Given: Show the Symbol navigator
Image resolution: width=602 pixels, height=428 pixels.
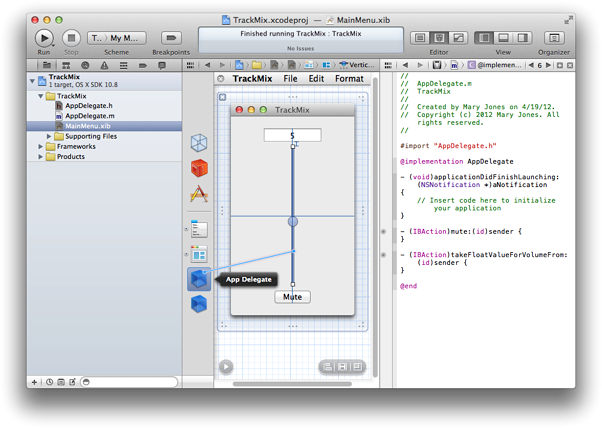Looking at the screenshot, I should 66,65.
